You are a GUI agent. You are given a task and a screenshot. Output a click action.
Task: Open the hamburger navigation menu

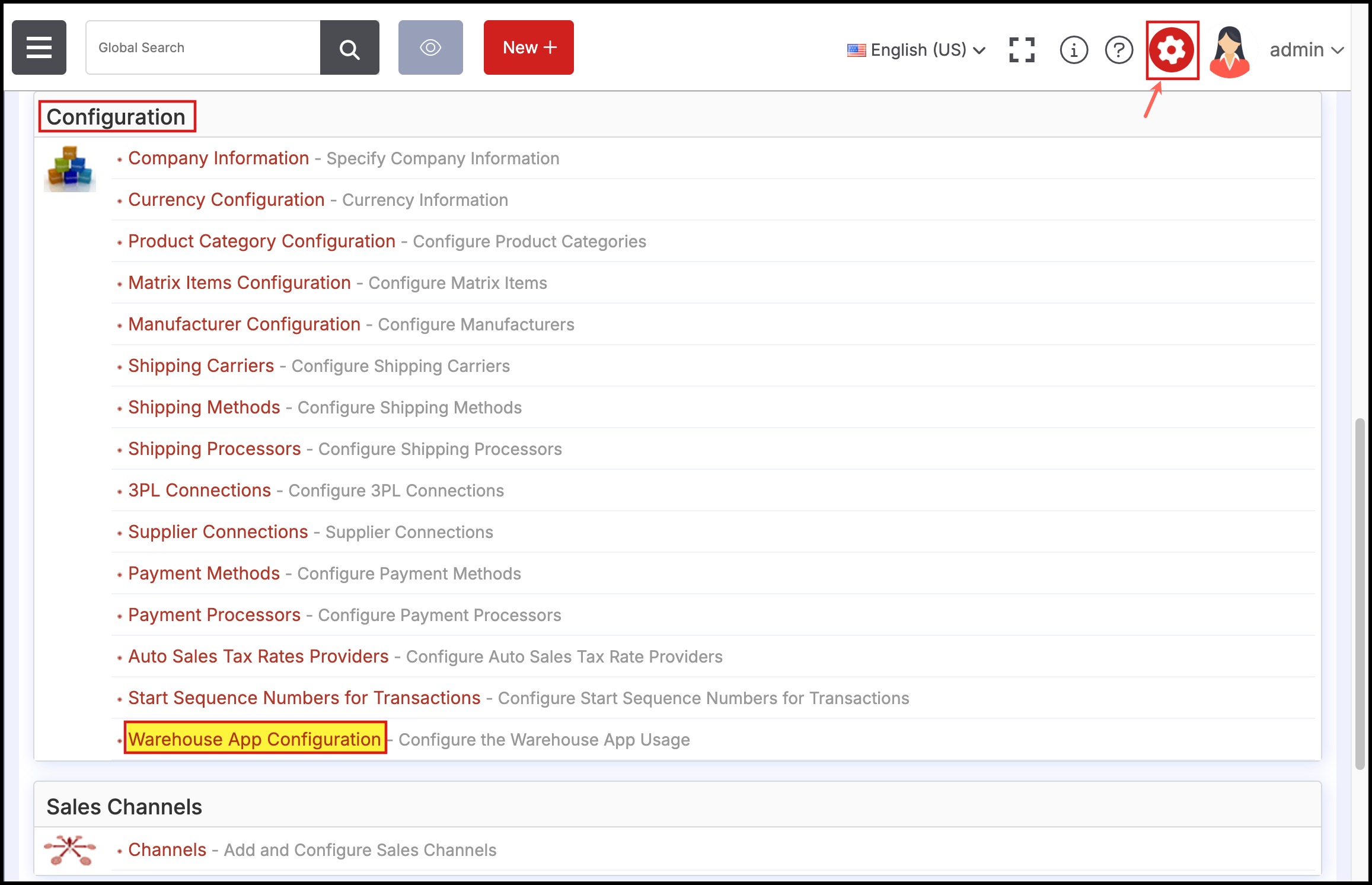pyautogui.click(x=39, y=47)
